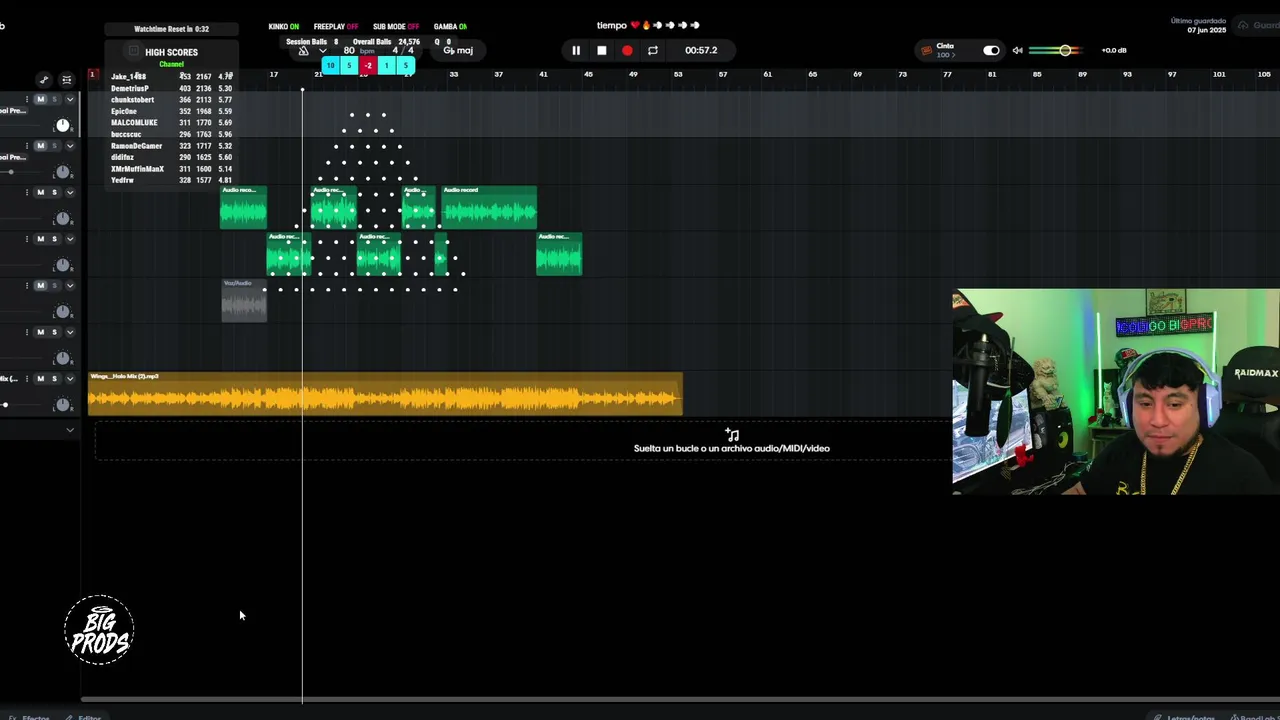Select the gray Voz/Audio clip

coord(244,300)
